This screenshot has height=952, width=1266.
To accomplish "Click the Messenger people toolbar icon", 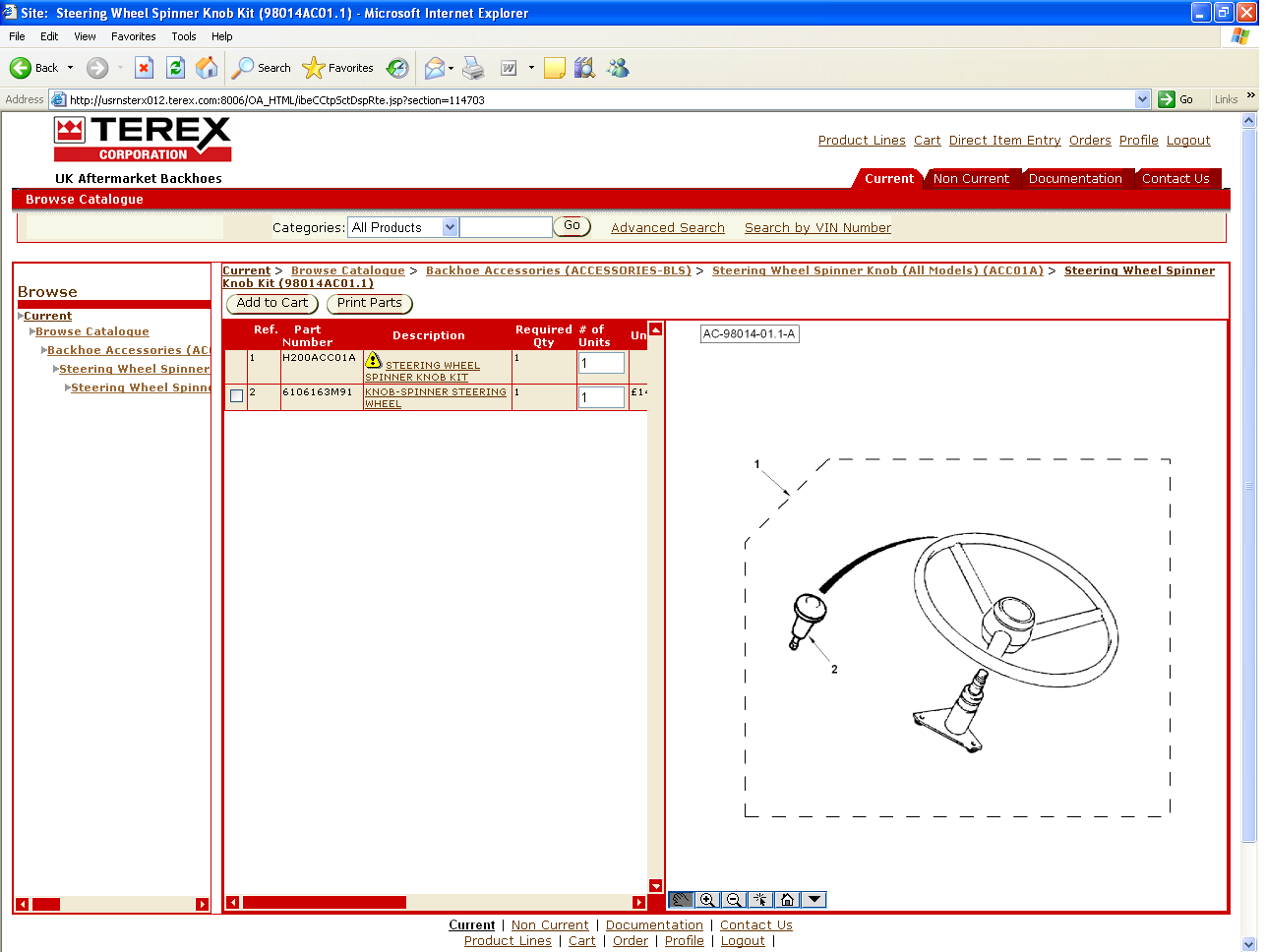I will pos(618,68).
